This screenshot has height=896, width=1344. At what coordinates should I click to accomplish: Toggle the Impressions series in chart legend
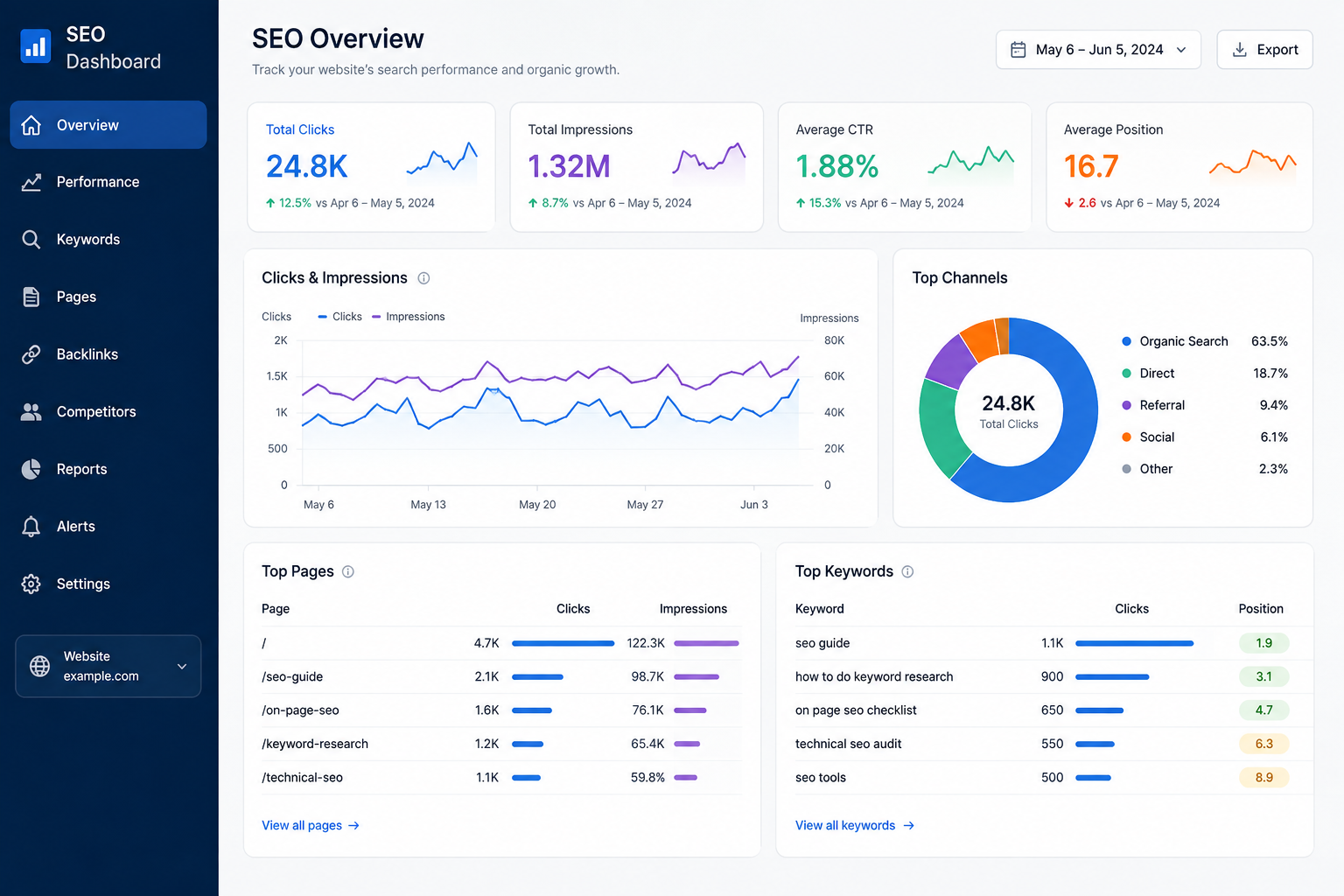(409, 317)
